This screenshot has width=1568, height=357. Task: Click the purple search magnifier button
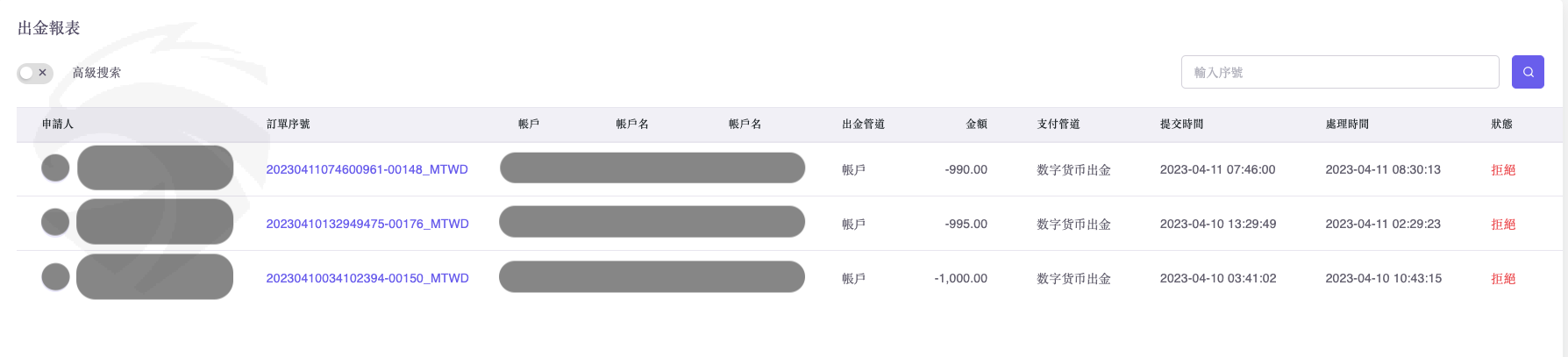click(1528, 72)
